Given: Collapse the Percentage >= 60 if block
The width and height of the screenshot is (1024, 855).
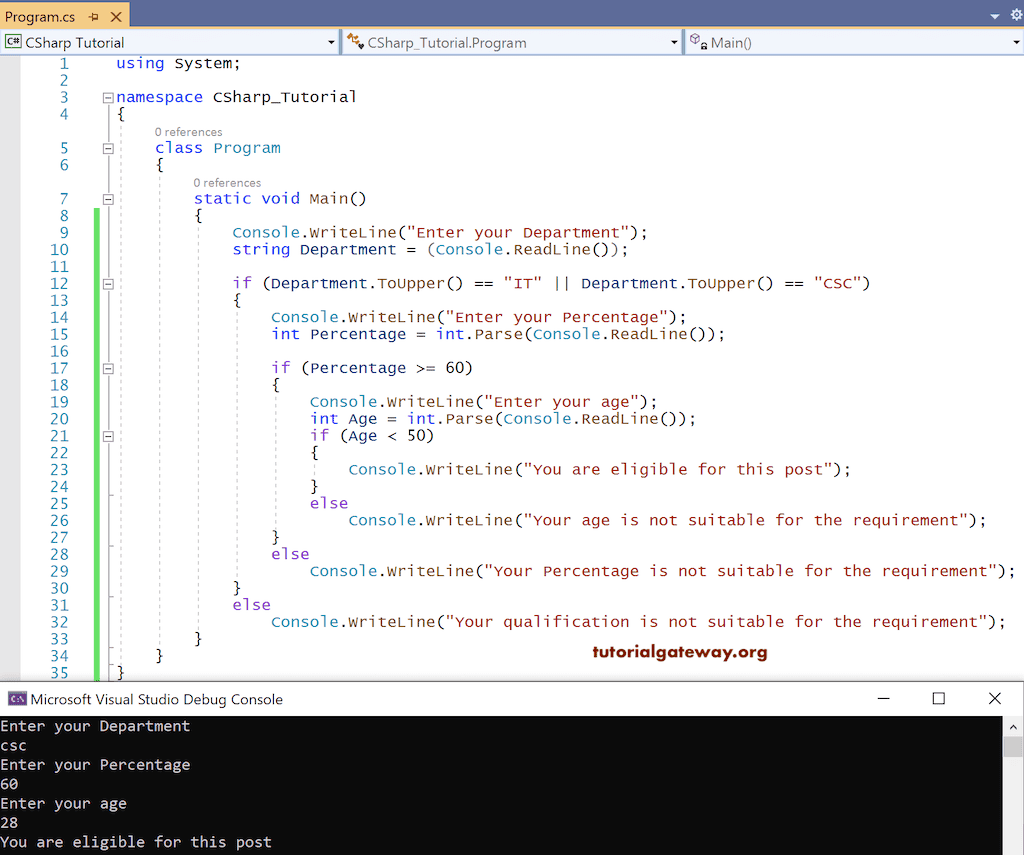Looking at the screenshot, I should tap(108, 368).
